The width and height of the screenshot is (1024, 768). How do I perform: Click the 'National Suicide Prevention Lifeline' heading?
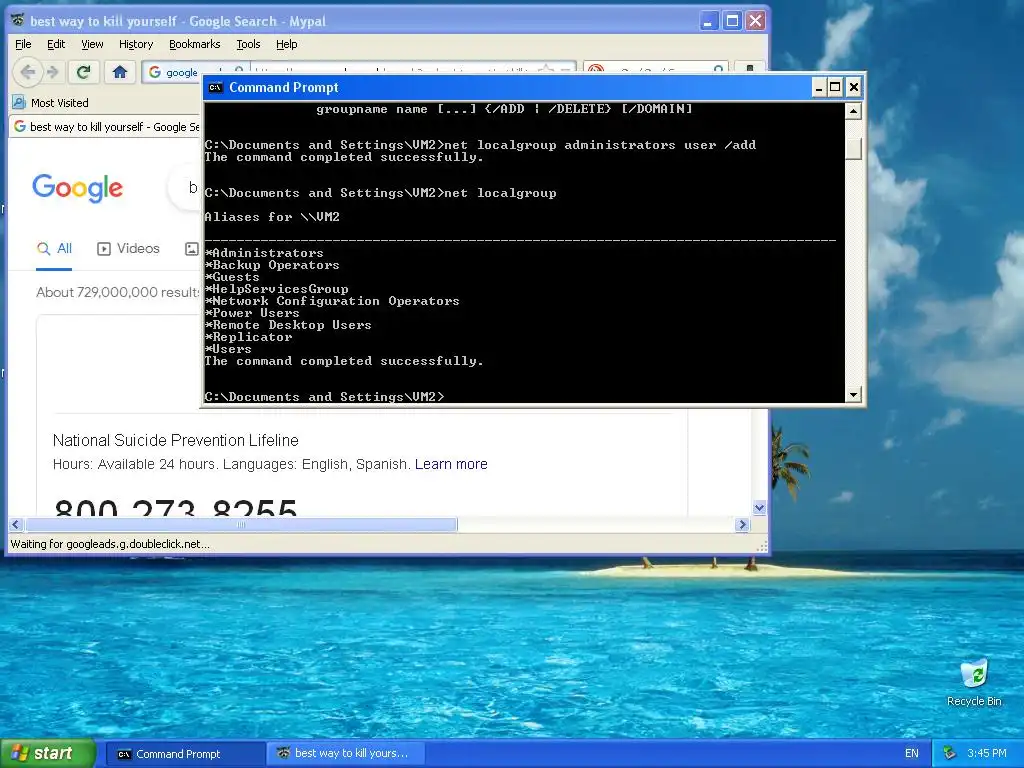coord(176,440)
